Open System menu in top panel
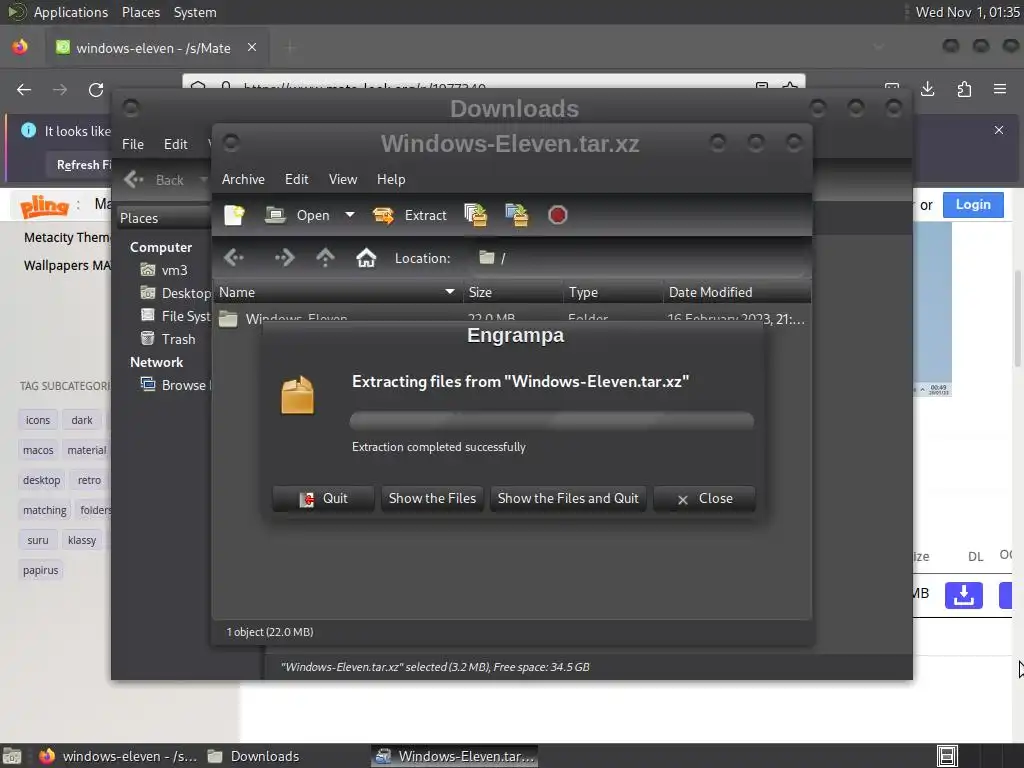This screenshot has width=1024, height=768. coord(195,12)
